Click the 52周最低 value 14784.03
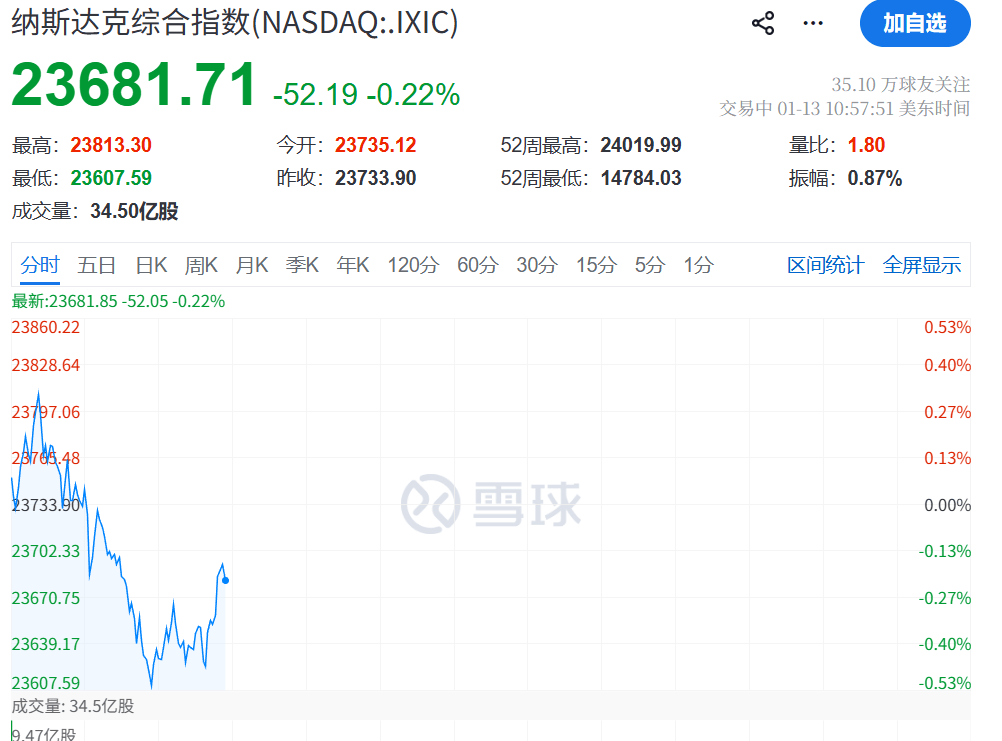The image size is (1002, 741). 641,178
